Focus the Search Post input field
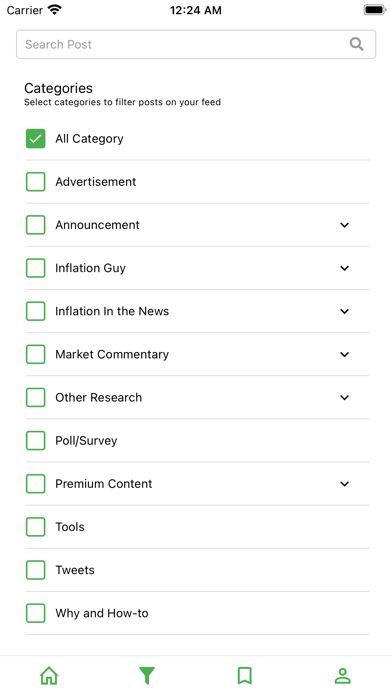Image resolution: width=392 pixels, height=696 pixels. (196, 44)
